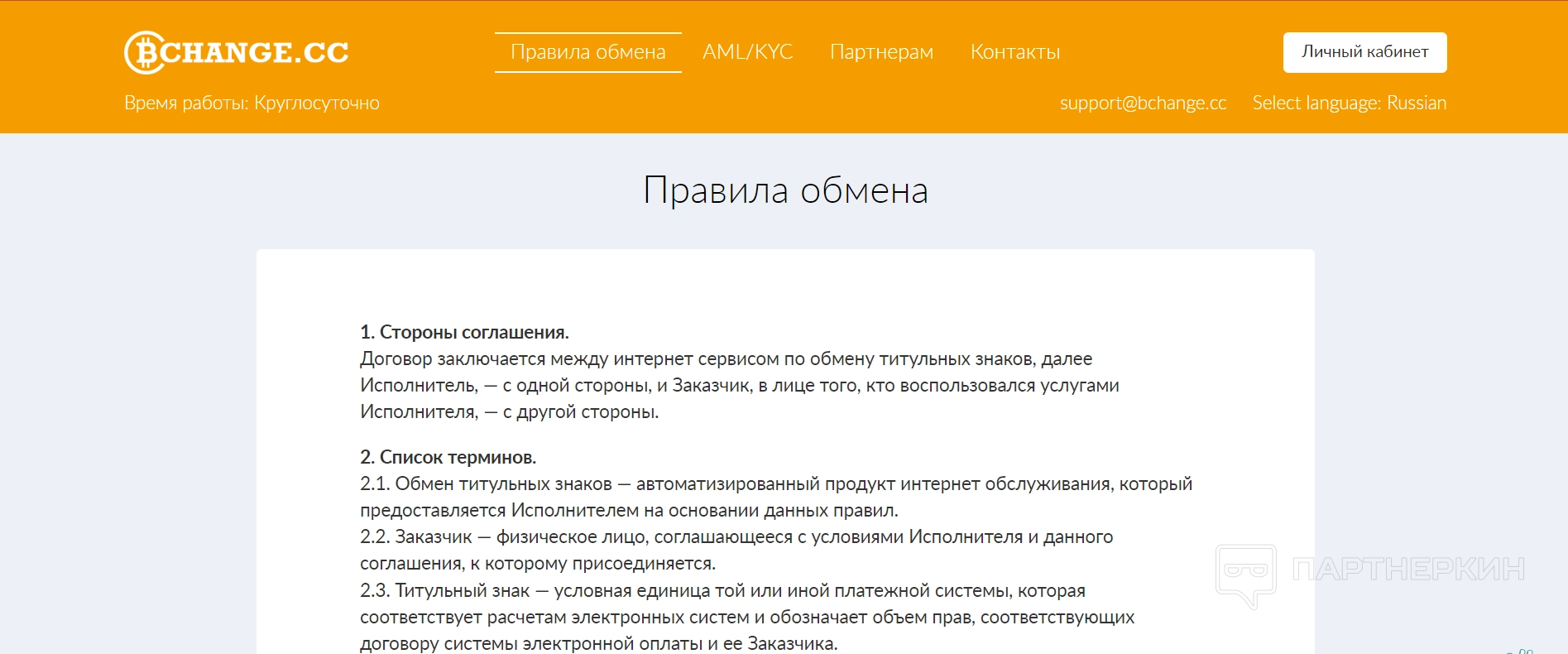Image resolution: width=1568 pixels, height=654 pixels.
Task: Click the BCHANGE.CC logo
Action: [x=237, y=52]
